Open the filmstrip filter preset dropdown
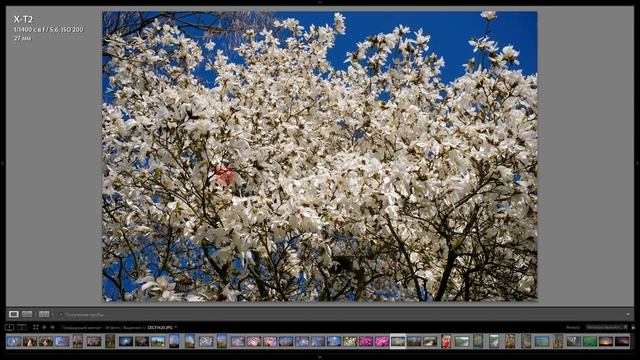Image resolution: width=640 pixels, height=360 pixels. (x=606, y=327)
